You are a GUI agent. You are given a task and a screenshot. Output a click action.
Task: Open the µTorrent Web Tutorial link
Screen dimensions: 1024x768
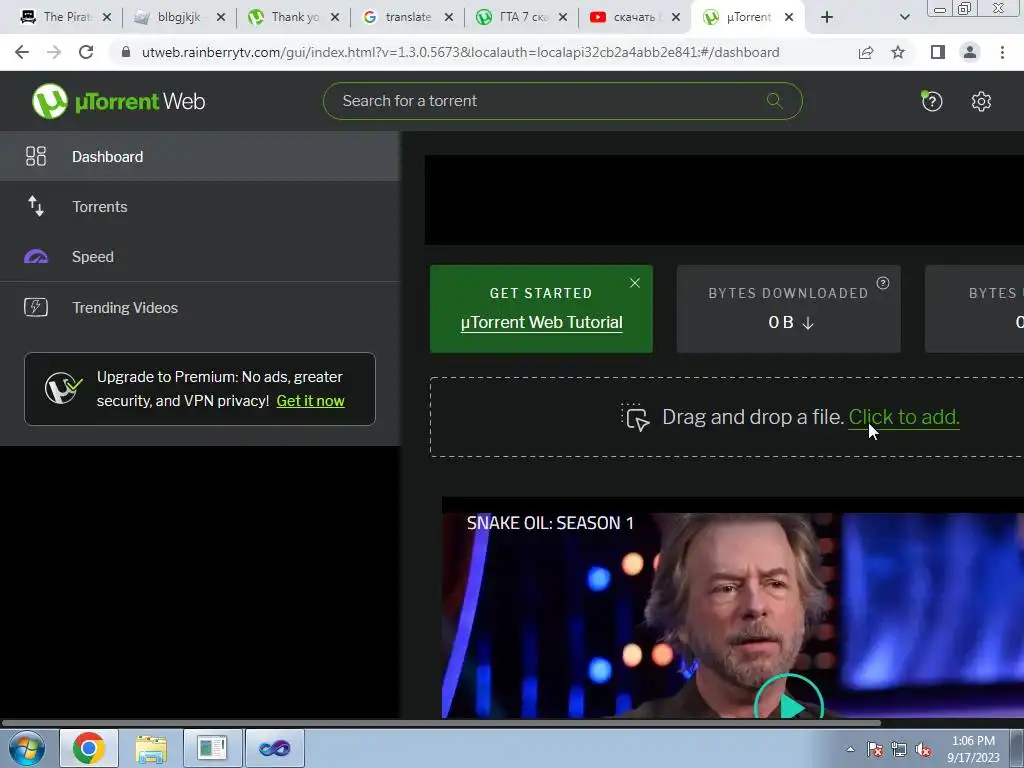click(x=541, y=323)
